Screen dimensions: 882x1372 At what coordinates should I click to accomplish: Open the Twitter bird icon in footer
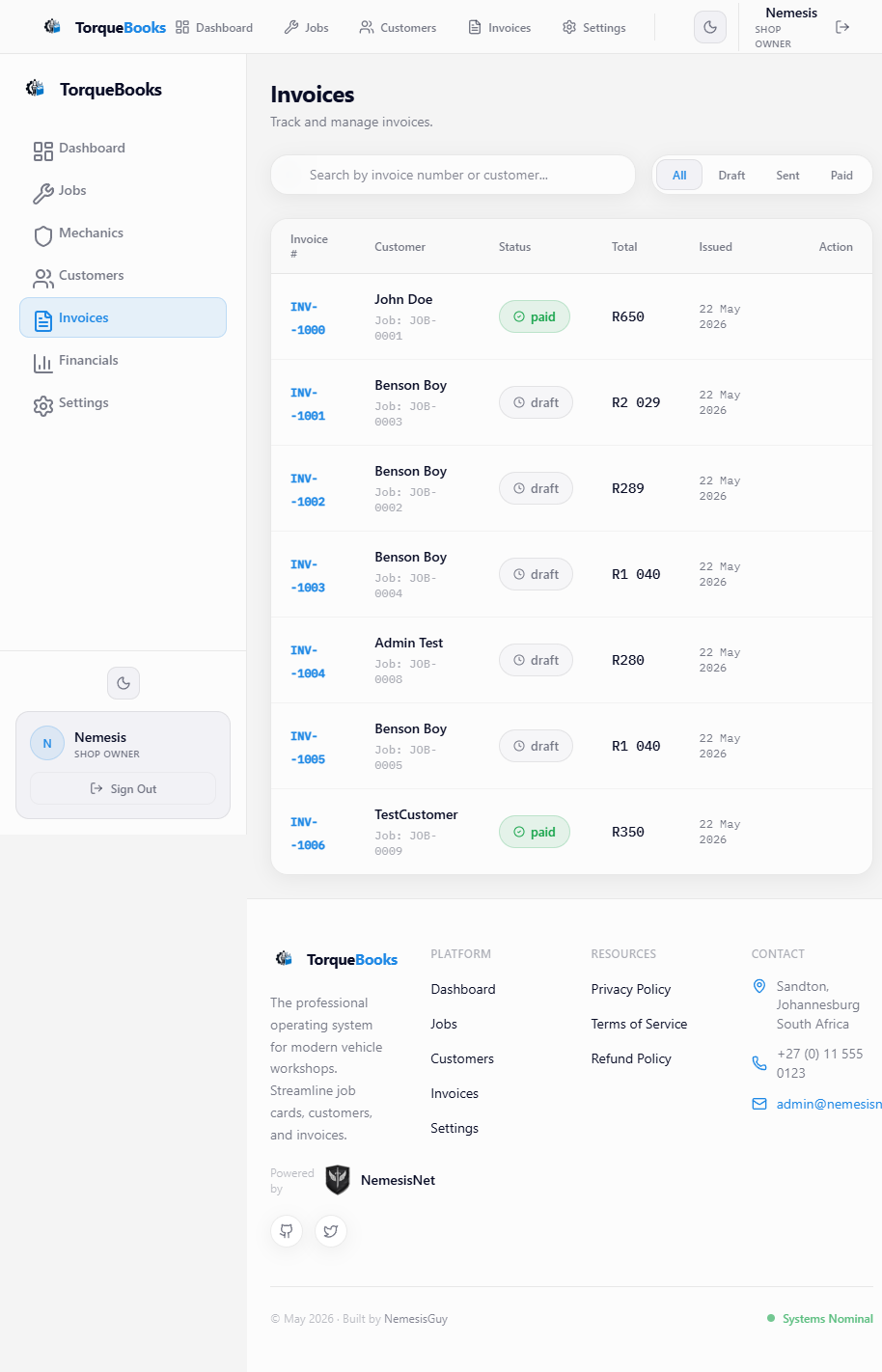point(331,1230)
